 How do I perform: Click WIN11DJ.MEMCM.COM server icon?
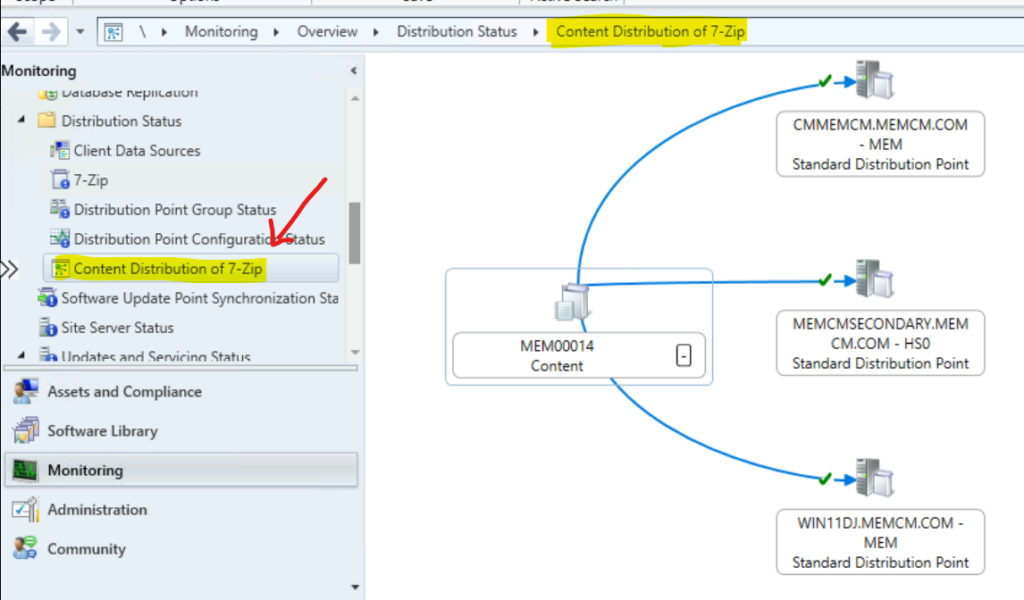click(875, 478)
